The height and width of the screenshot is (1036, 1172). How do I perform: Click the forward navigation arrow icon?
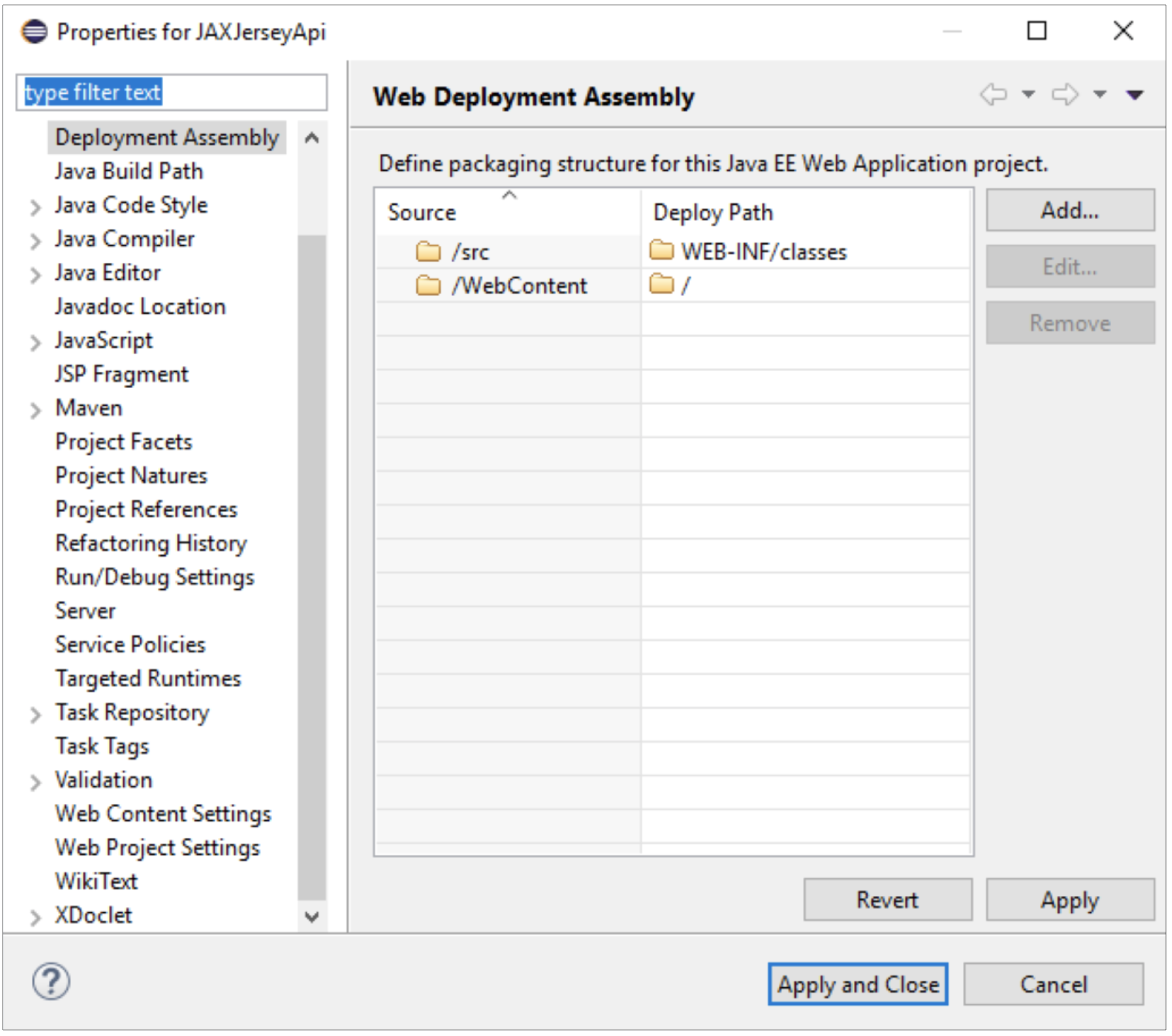1065,94
